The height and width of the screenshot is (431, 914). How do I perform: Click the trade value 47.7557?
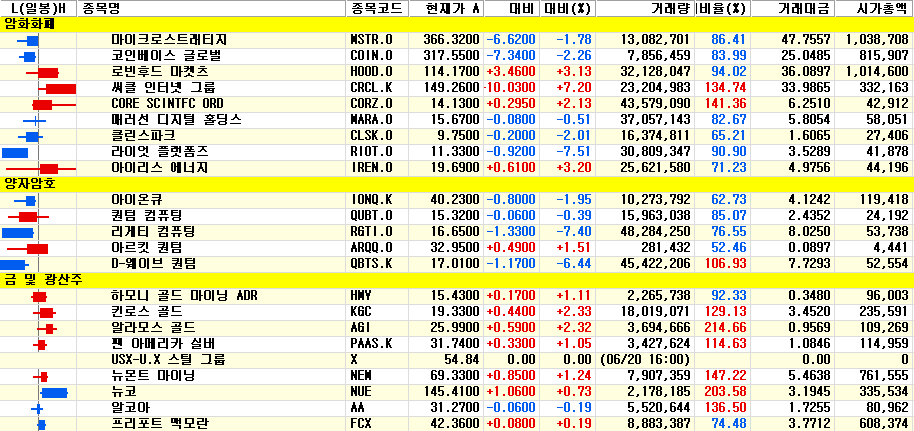click(x=806, y=40)
